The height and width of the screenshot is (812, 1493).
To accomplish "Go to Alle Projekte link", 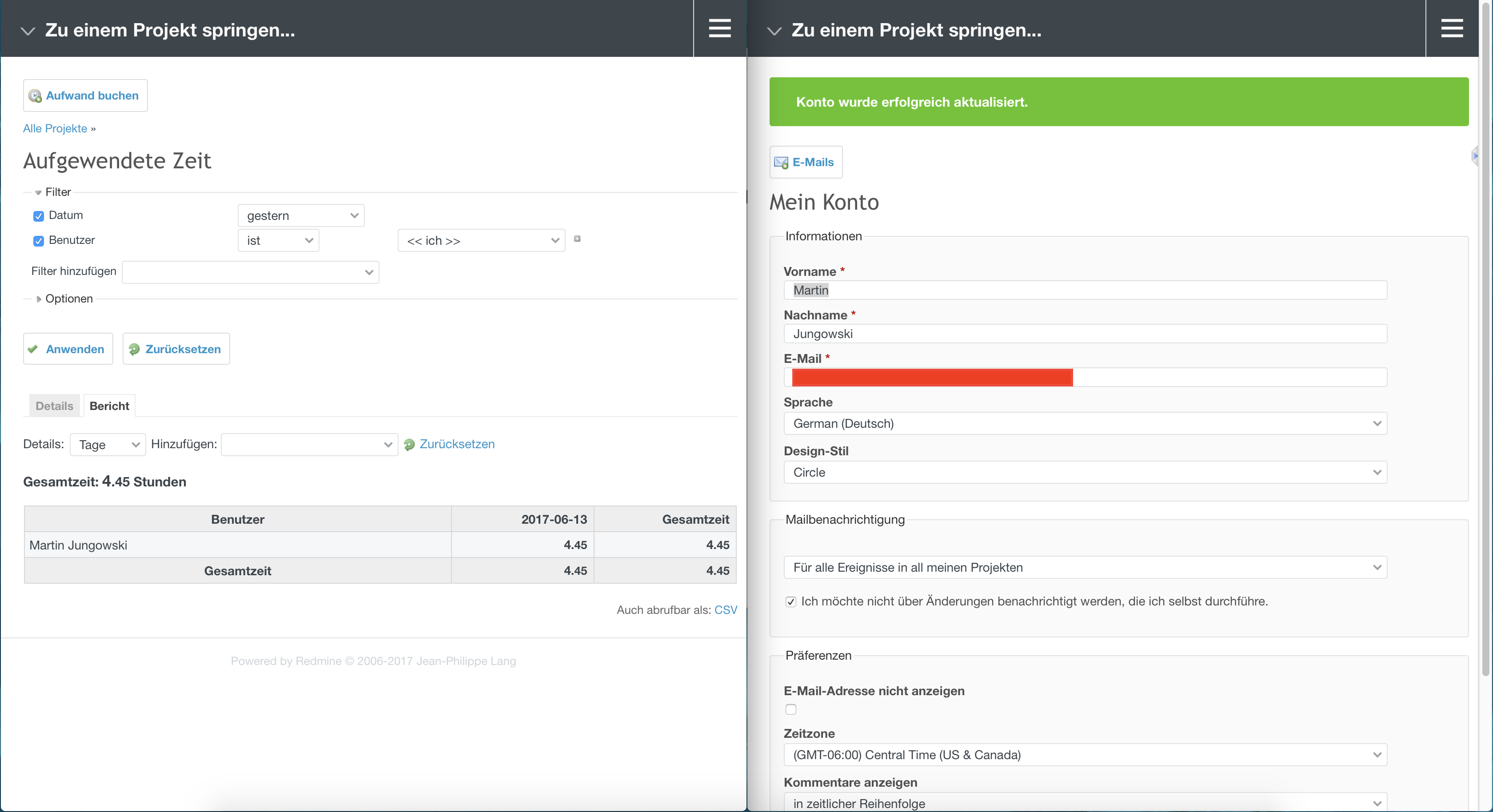I will [55, 129].
